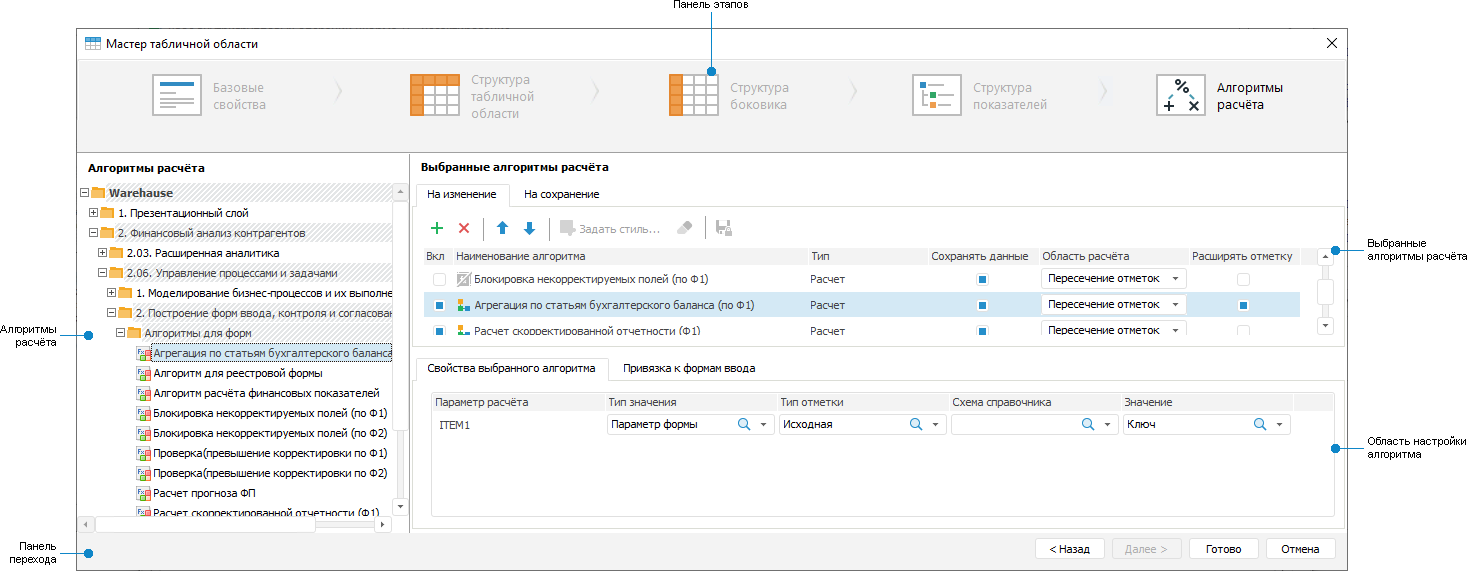
Task: Move selected algorithm down with blue arrow
Action: pos(529,228)
